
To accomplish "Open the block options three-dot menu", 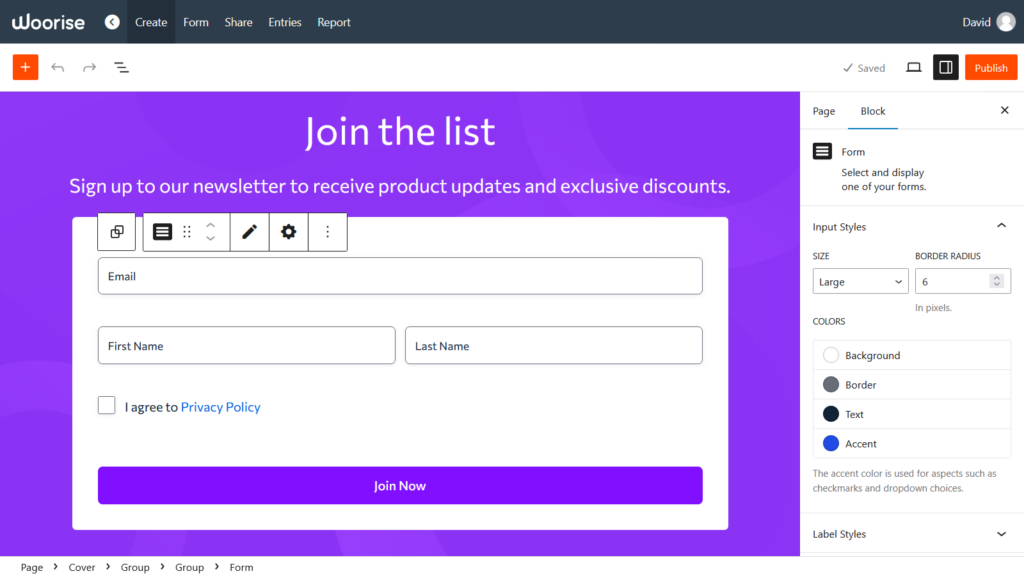I will (x=327, y=231).
